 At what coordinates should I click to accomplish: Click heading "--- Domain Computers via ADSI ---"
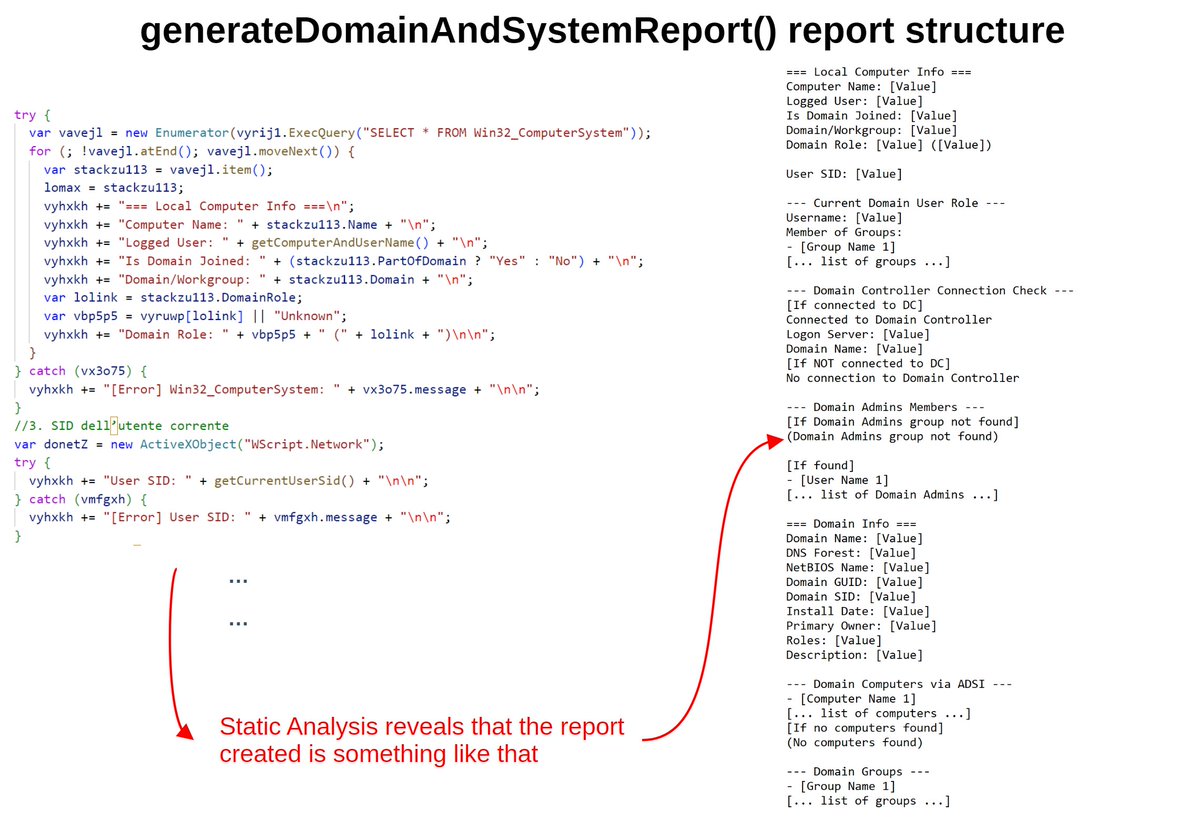[899, 684]
